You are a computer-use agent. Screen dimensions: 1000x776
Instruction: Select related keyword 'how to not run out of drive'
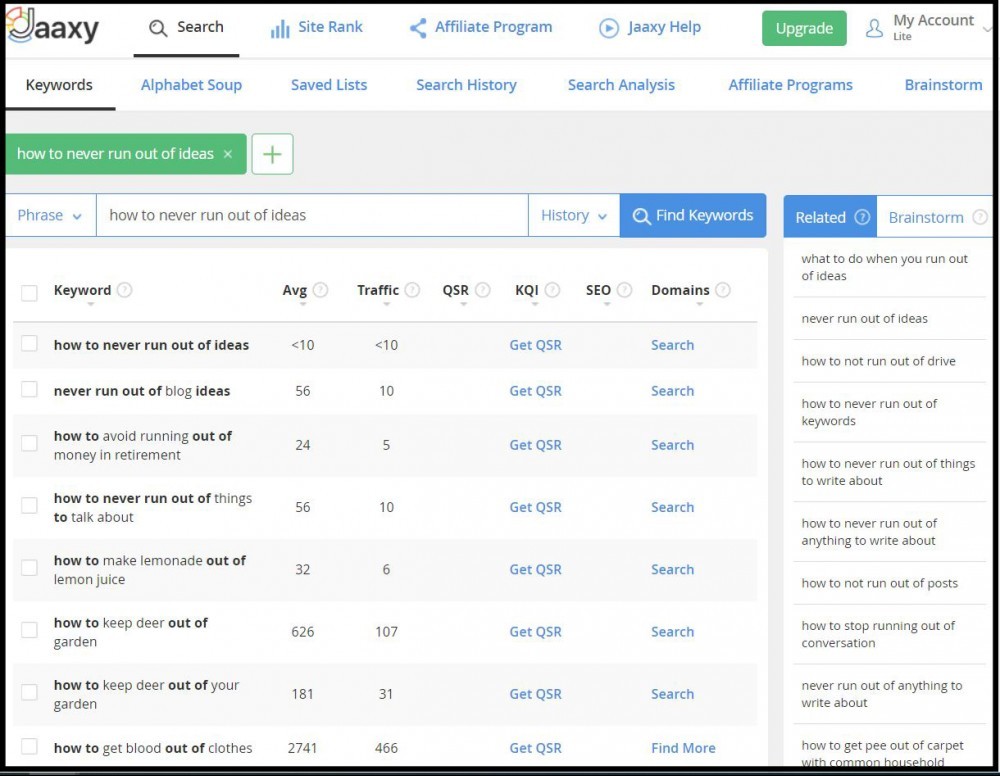(878, 361)
